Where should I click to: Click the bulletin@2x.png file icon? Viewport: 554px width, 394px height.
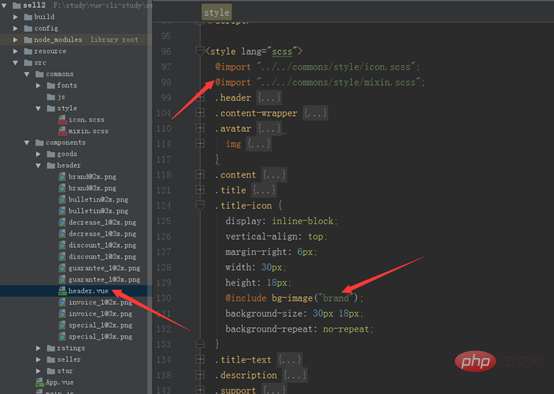[x=63, y=200]
